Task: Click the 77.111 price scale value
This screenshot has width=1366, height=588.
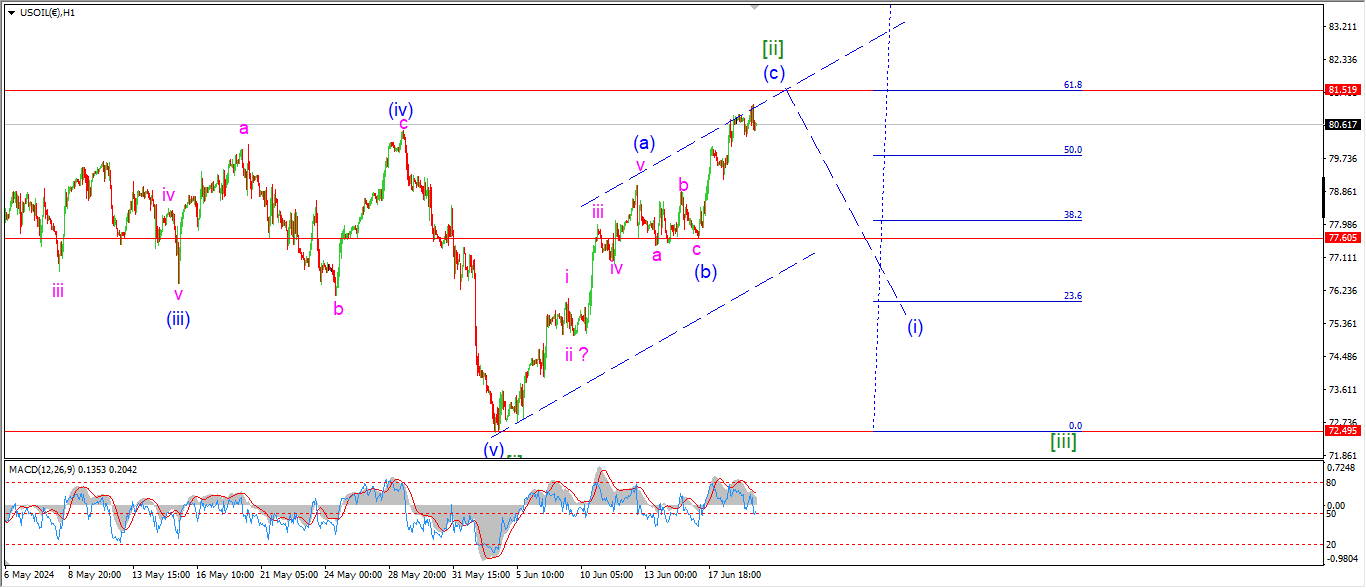Action: point(1342,257)
